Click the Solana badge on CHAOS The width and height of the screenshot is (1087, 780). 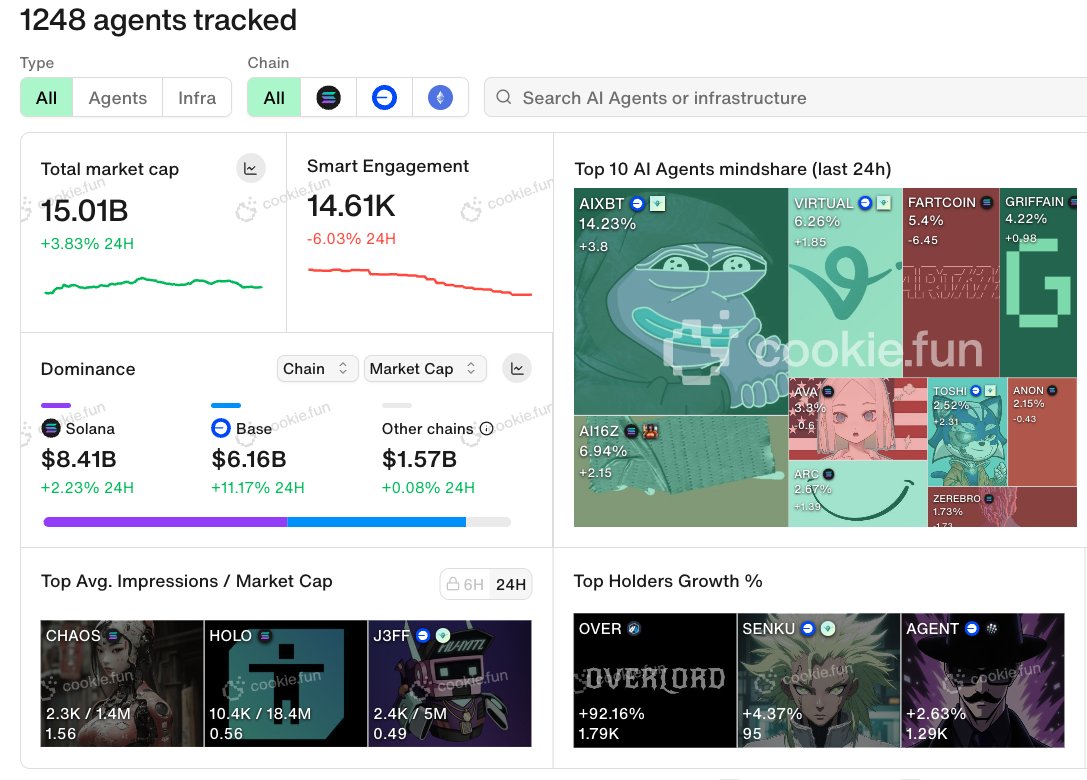(x=112, y=635)
